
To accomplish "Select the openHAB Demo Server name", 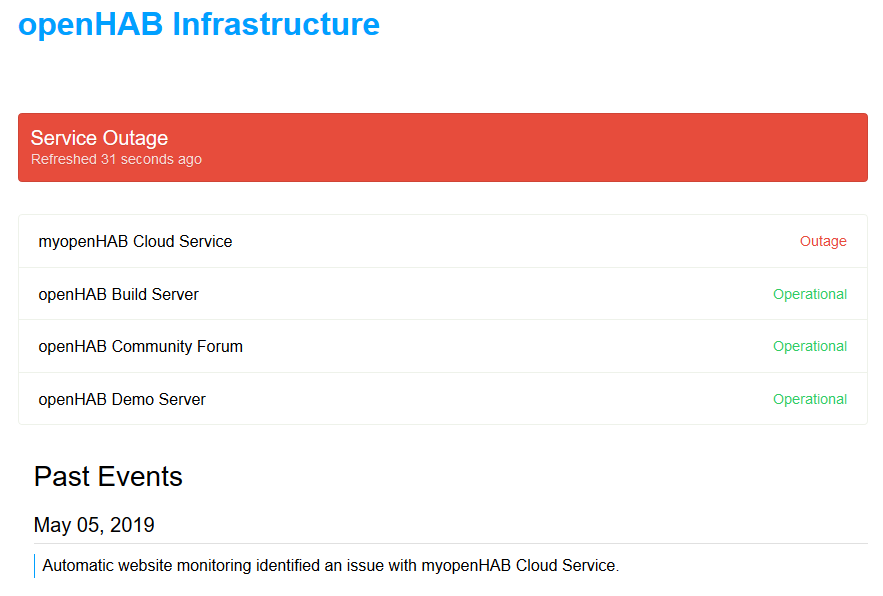I will click(122, 399).
